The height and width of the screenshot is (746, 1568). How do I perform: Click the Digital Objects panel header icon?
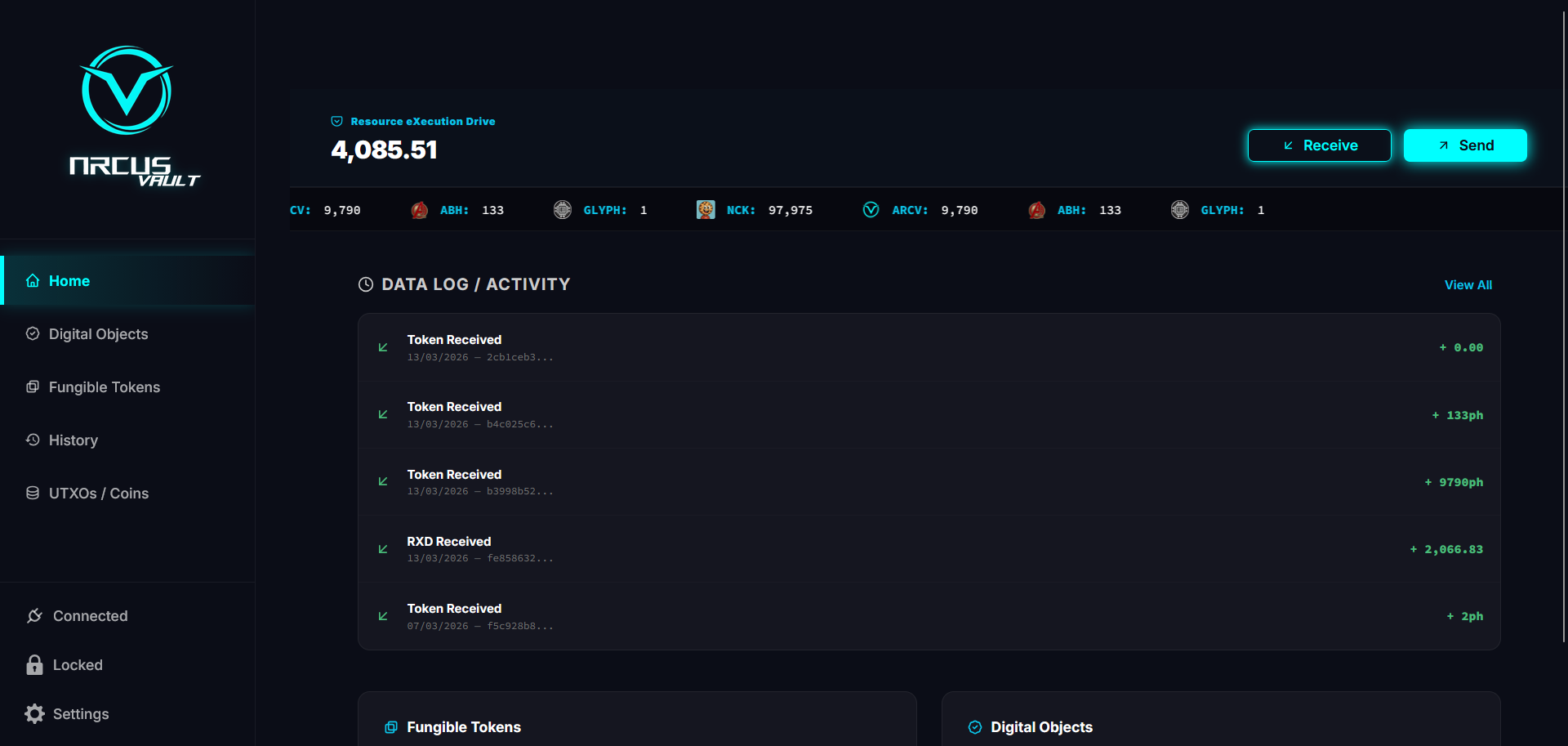point(974,727)
